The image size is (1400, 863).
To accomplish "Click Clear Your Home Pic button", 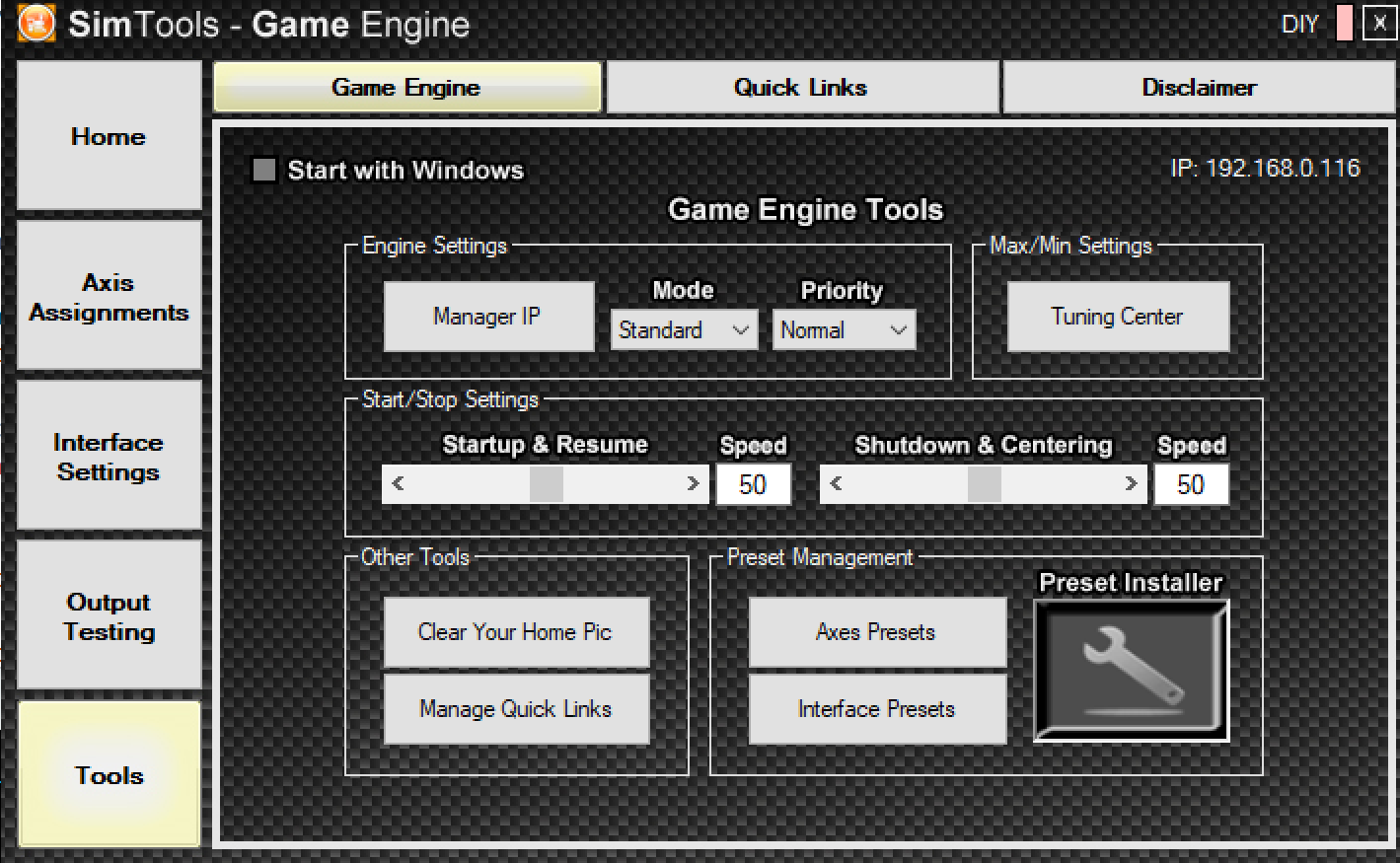I will [x=516, y=632].
